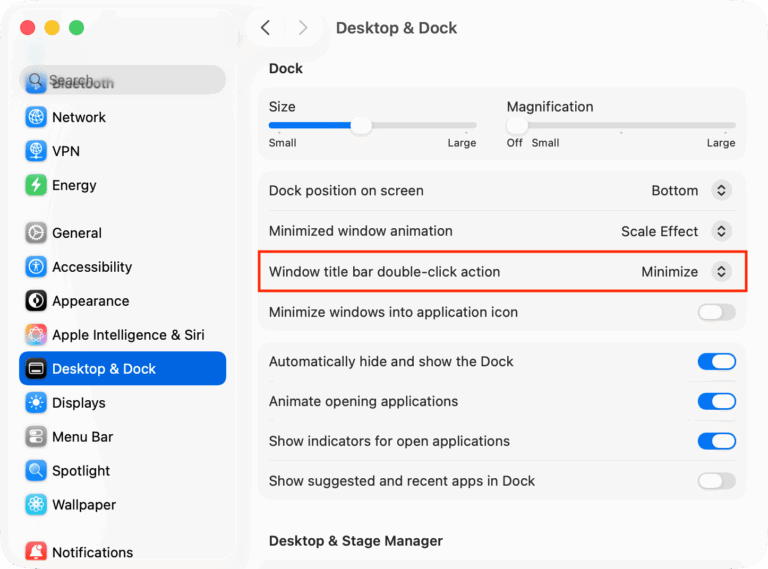Toggle Show indicators for open applications
Screen dimensions: 768x569
tap(717, 441)
